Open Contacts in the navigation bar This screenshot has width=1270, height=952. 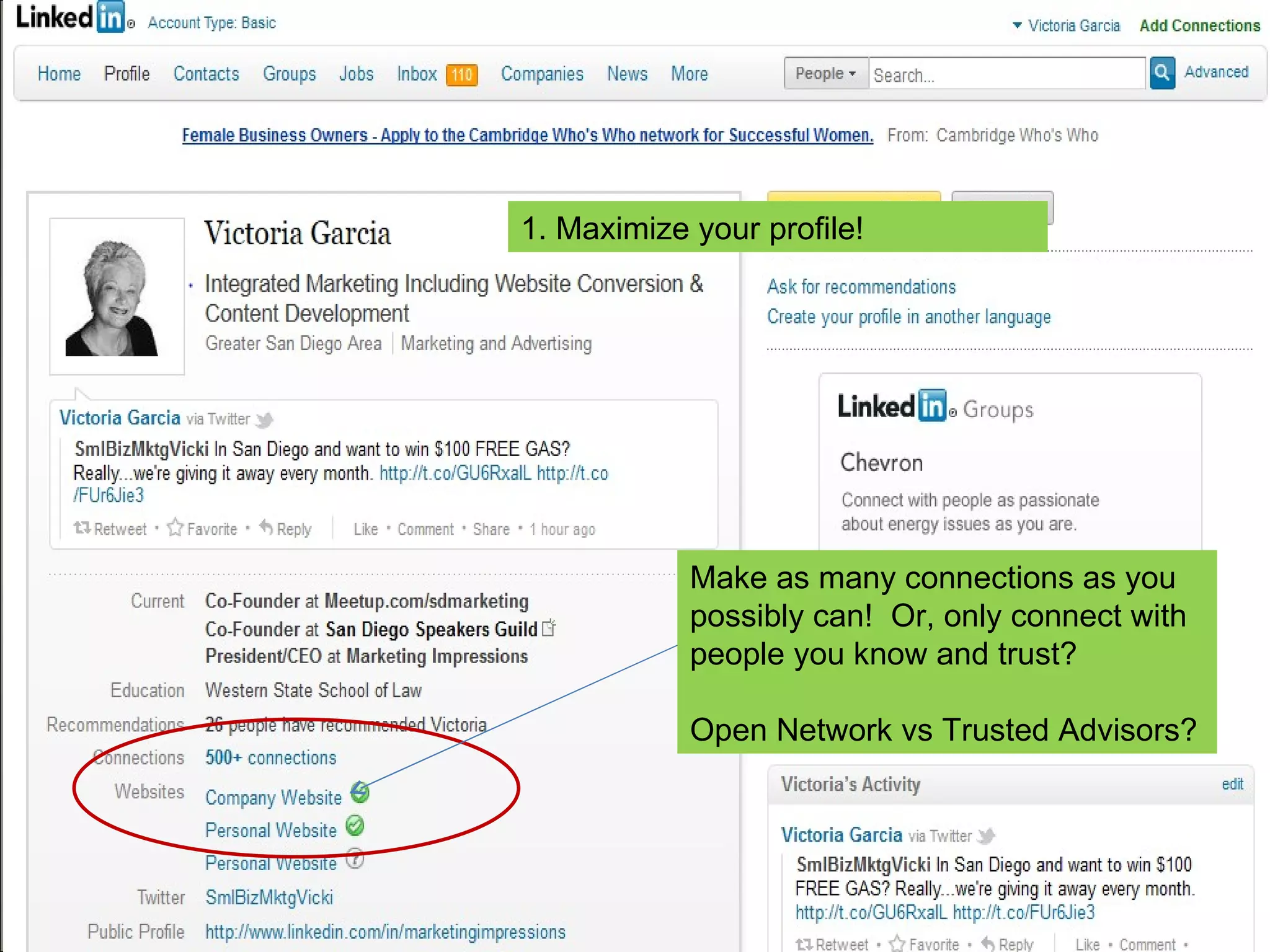pyautogui.click(x=206, y=74)
